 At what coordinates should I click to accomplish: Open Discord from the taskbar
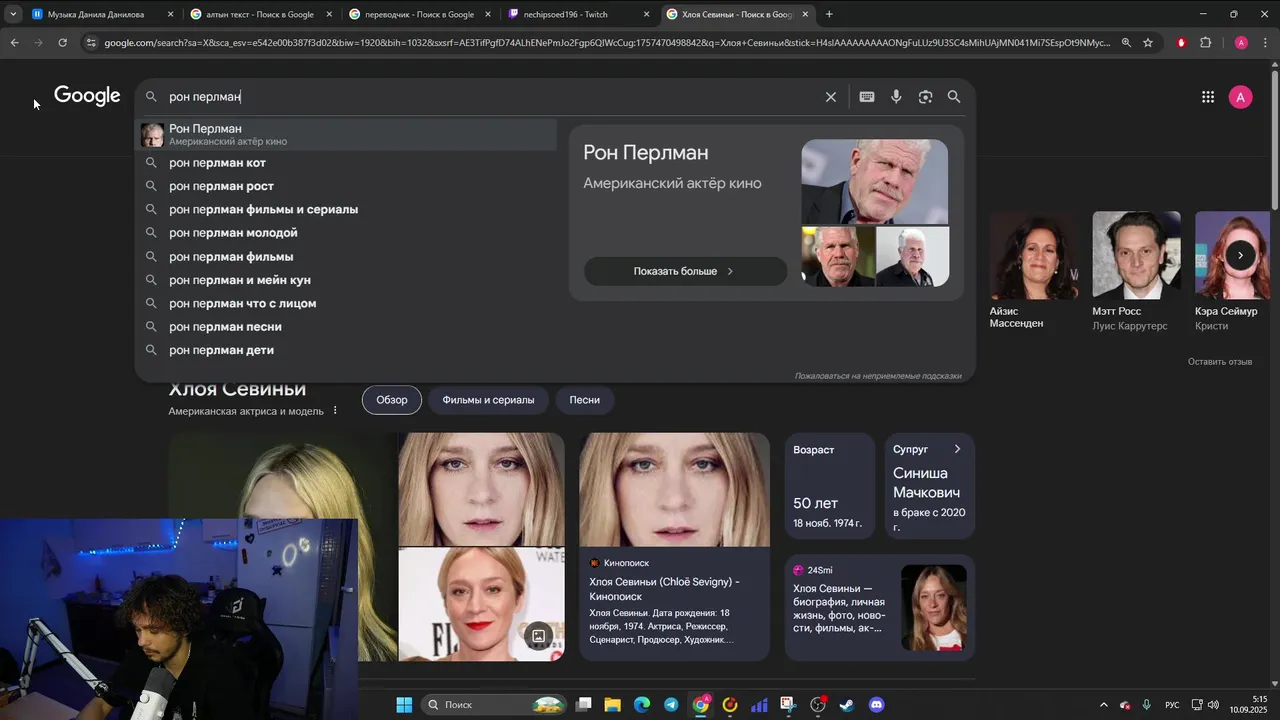click(x=877, y=705)
